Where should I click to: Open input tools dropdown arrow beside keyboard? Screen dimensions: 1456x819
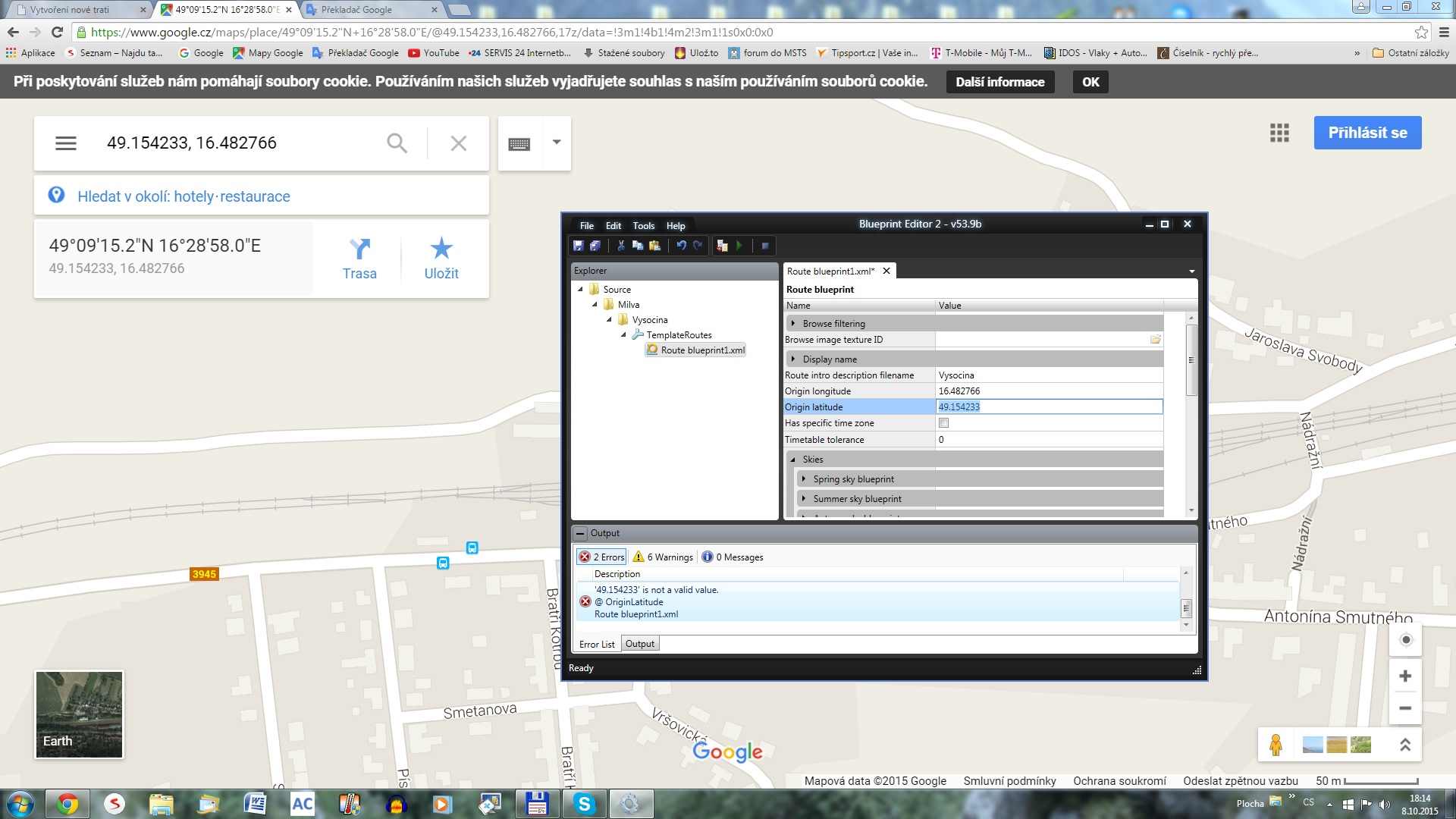pos(557,143)
